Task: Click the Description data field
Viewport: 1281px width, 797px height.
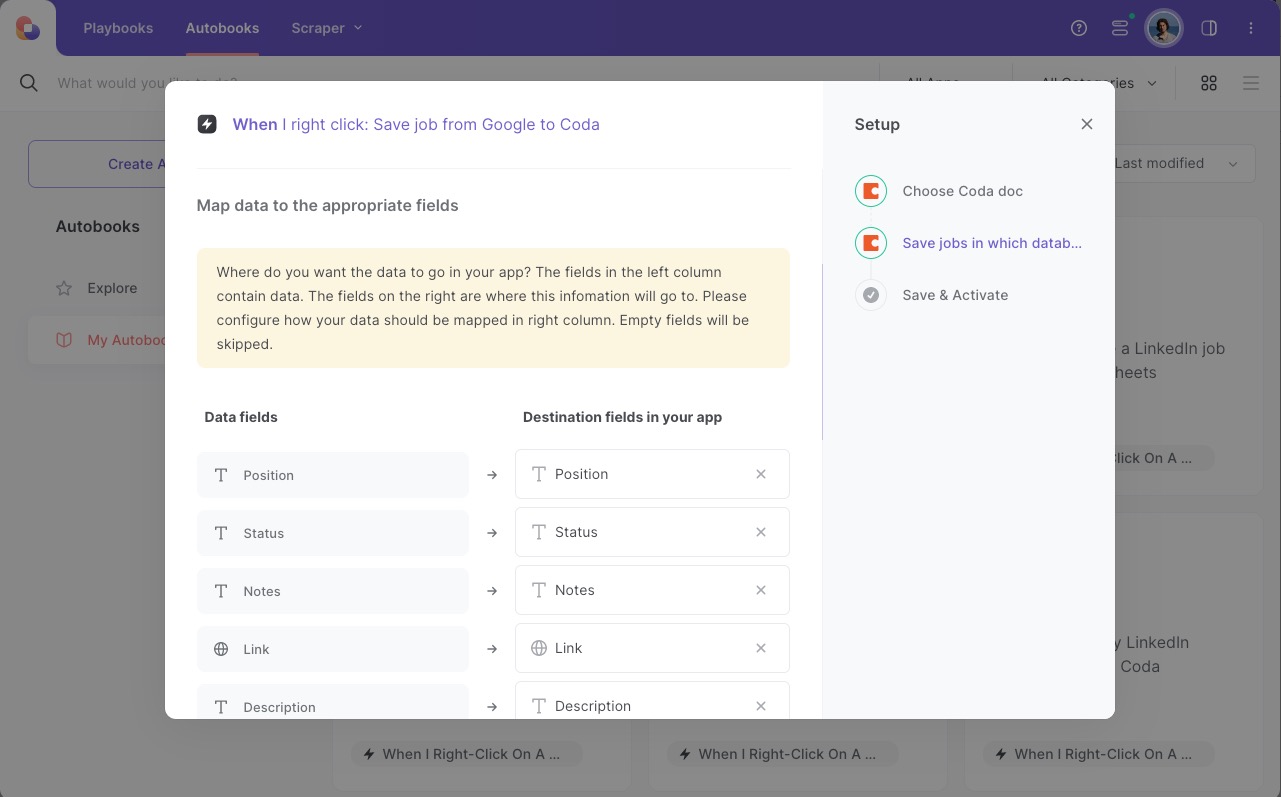Action: pos(333,701)
